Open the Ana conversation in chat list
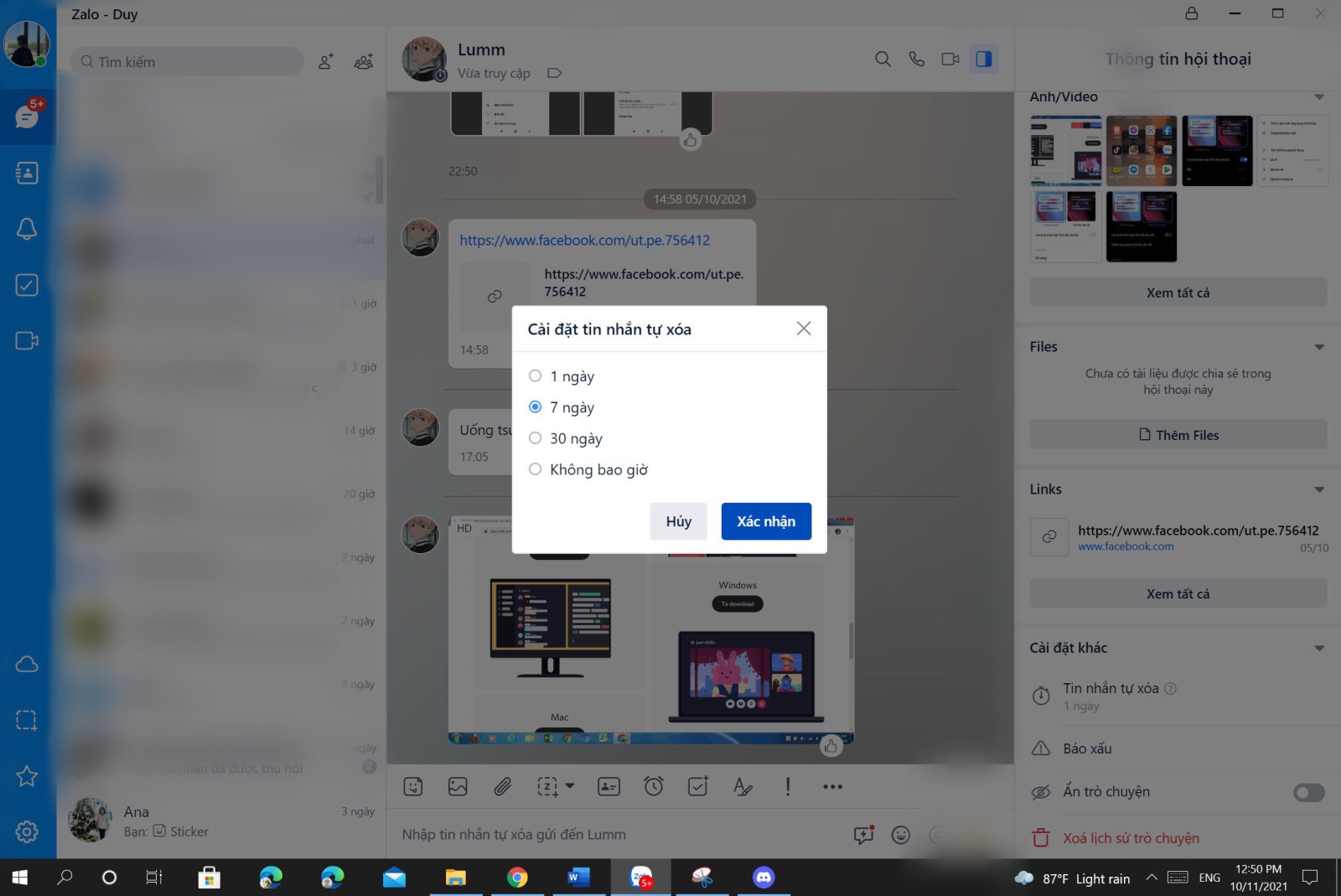Viewport: 1341px width, 896px height. 222,821
